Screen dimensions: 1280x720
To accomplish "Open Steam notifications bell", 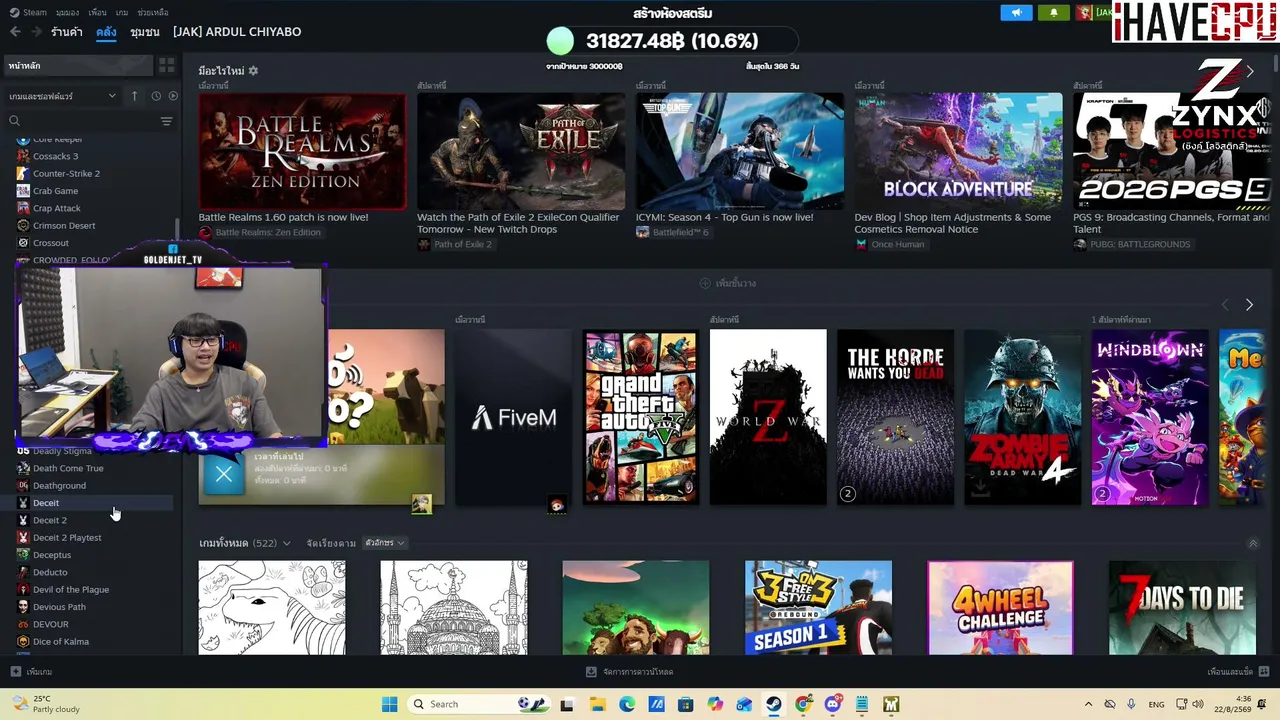I will (1053, 13).
